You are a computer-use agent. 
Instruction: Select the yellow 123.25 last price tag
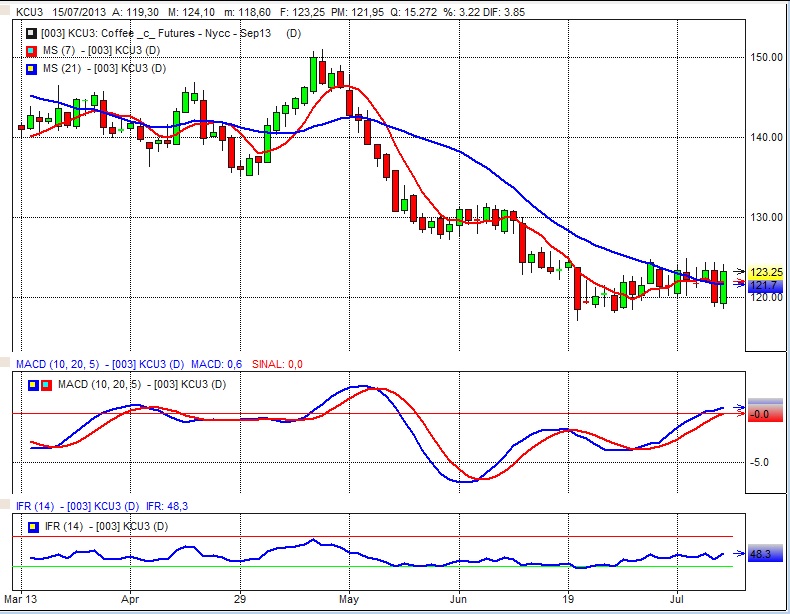click(765, 272)
